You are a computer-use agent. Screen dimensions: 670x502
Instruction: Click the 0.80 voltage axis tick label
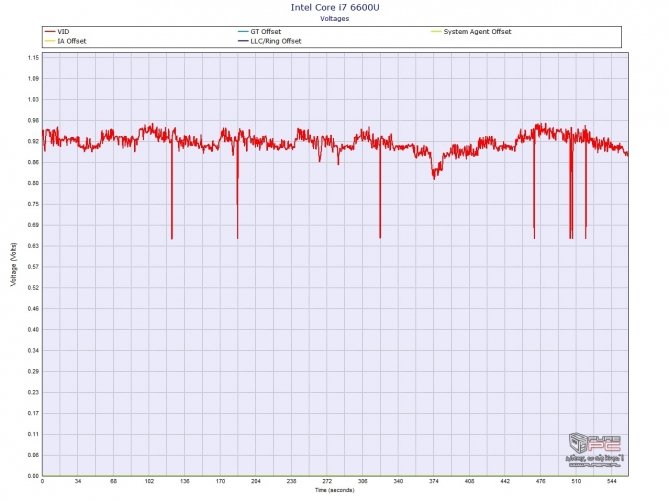click(33, 183)
